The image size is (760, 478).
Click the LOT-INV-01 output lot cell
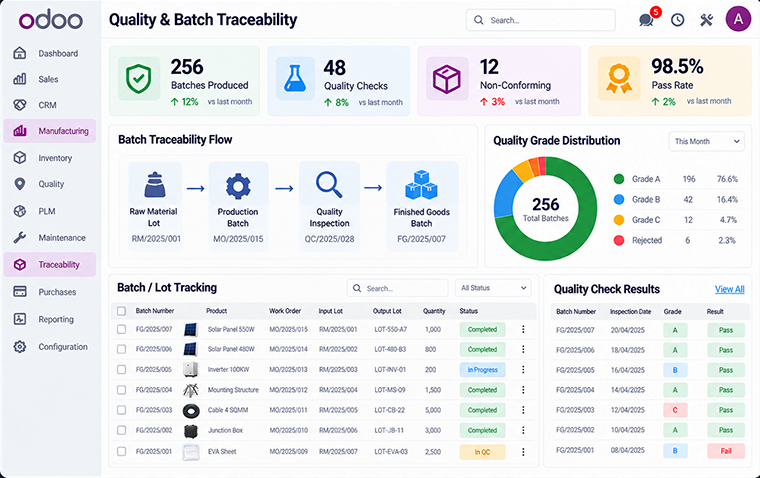tap(390, 369)
